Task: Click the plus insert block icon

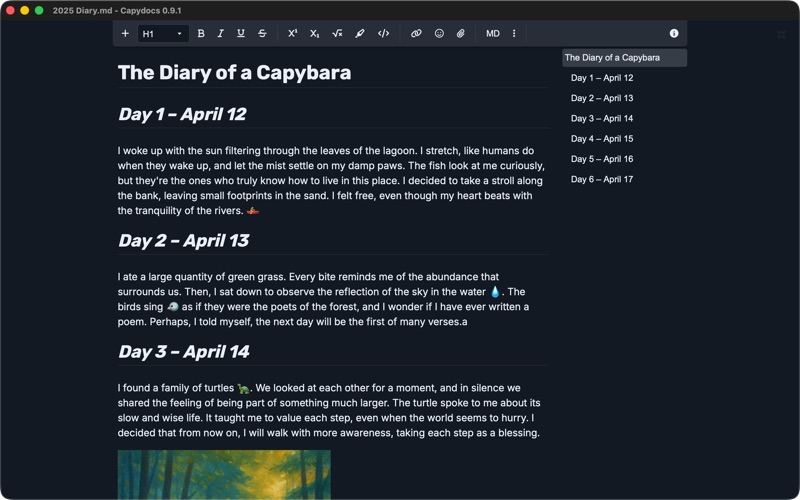Action: pos(125,34)
